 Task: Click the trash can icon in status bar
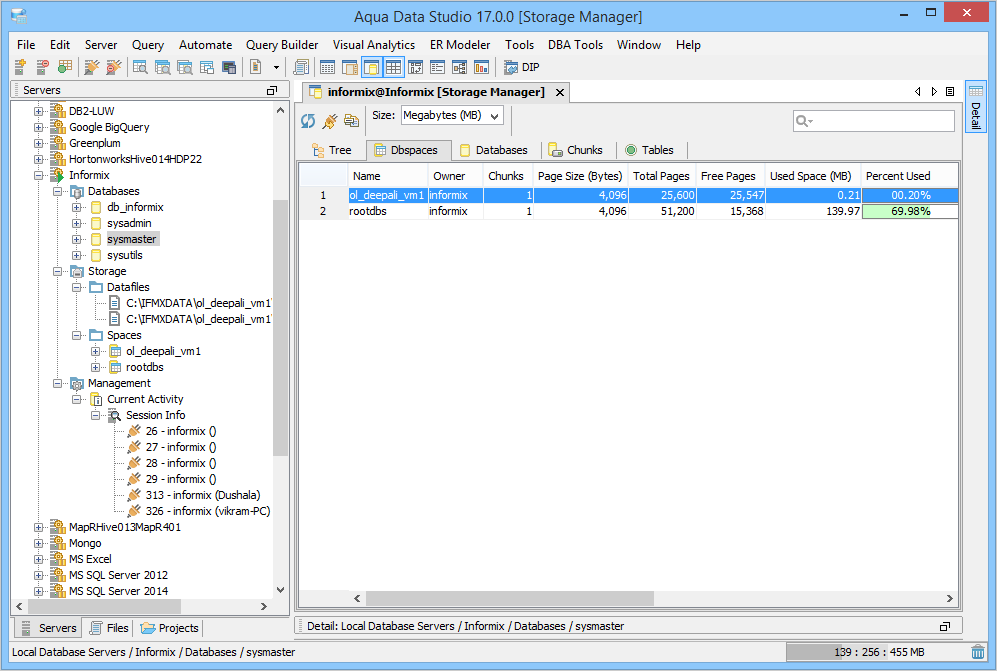pos(978,652)
